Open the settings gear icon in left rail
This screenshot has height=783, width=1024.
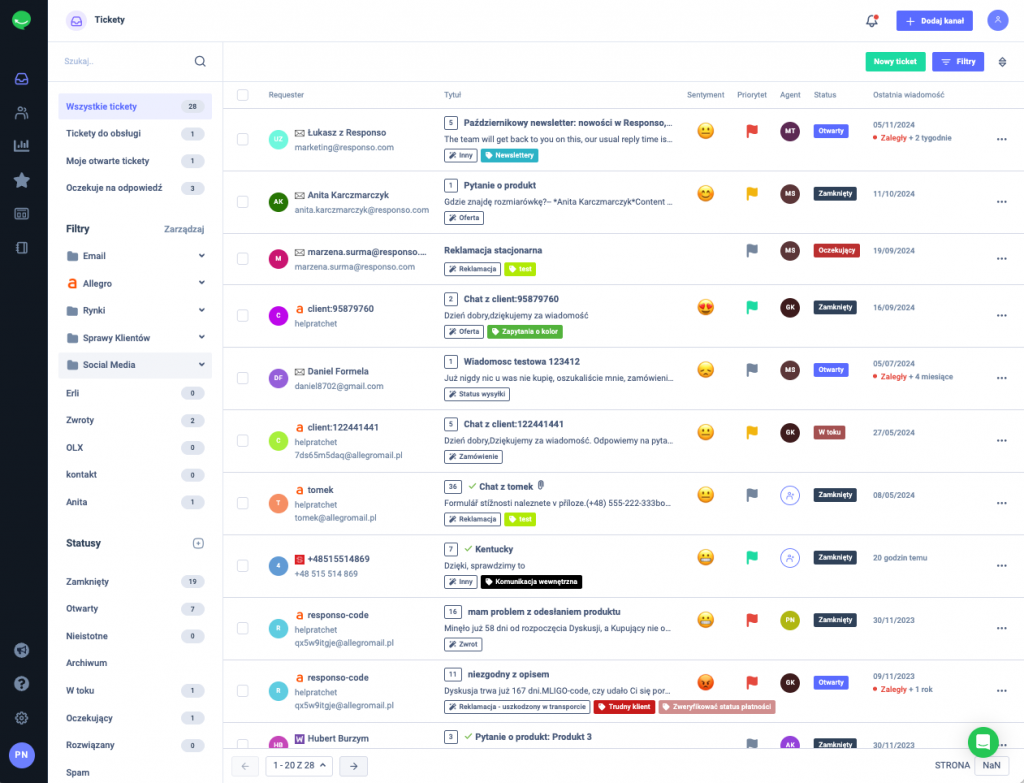22,718
